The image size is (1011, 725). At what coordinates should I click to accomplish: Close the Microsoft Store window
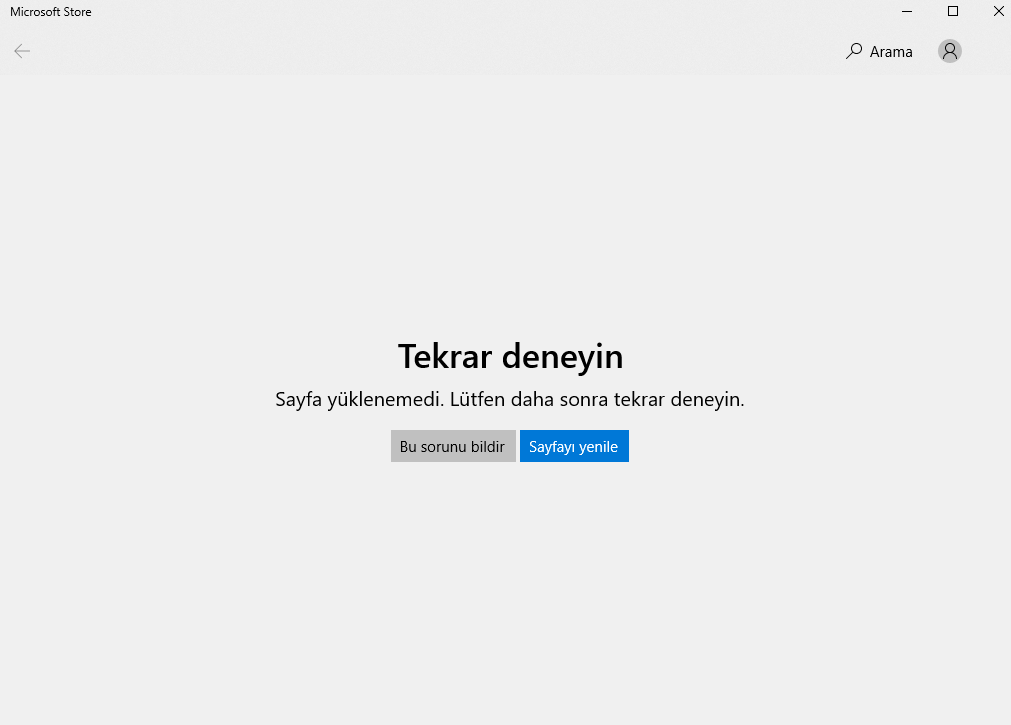pyautogui.click(x=998, y=12)
